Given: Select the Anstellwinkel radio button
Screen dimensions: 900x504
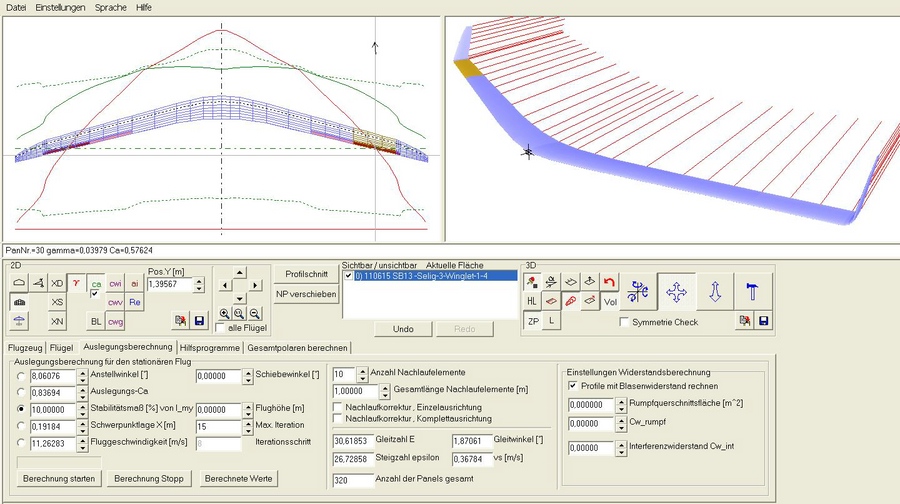Looking at the screenshot, I should point(21,376).
